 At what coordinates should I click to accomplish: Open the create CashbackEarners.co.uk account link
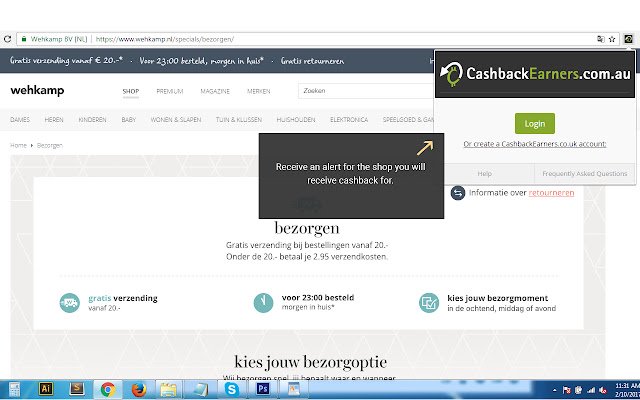[535, 144]
